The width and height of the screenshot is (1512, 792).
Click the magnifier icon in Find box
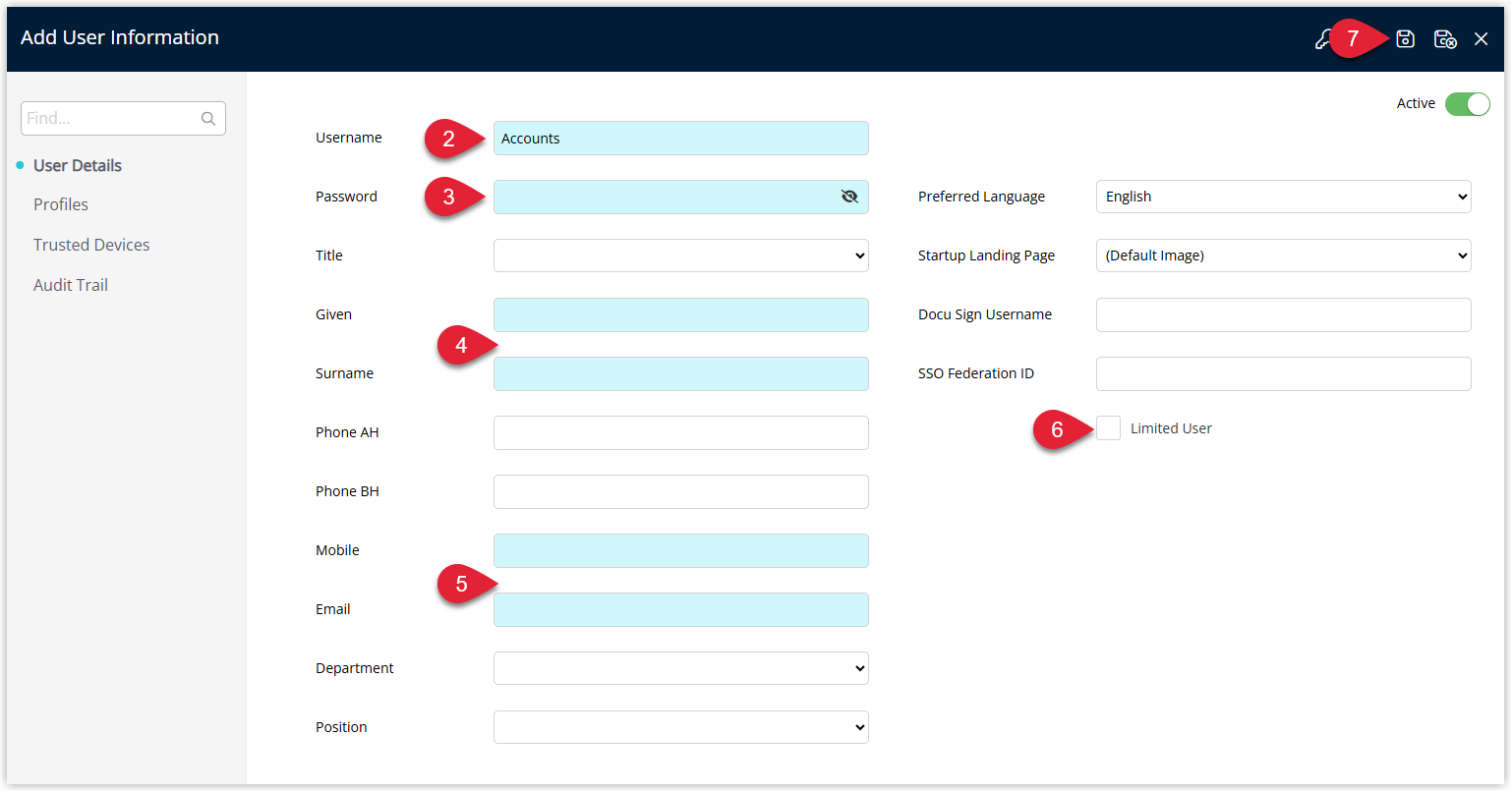[208, 119]
